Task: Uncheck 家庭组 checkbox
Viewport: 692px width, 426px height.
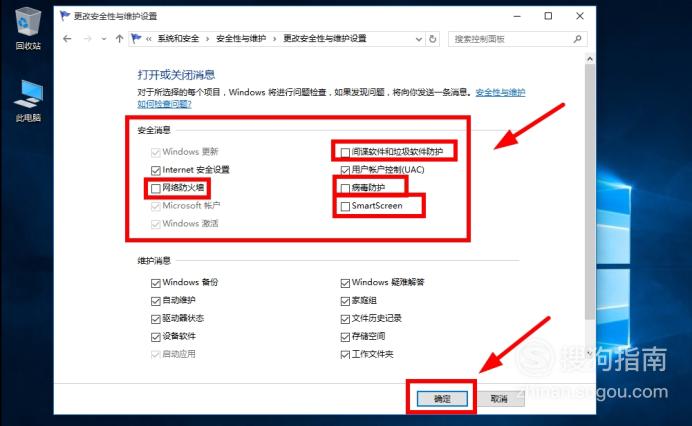Action: pos(345,301)
